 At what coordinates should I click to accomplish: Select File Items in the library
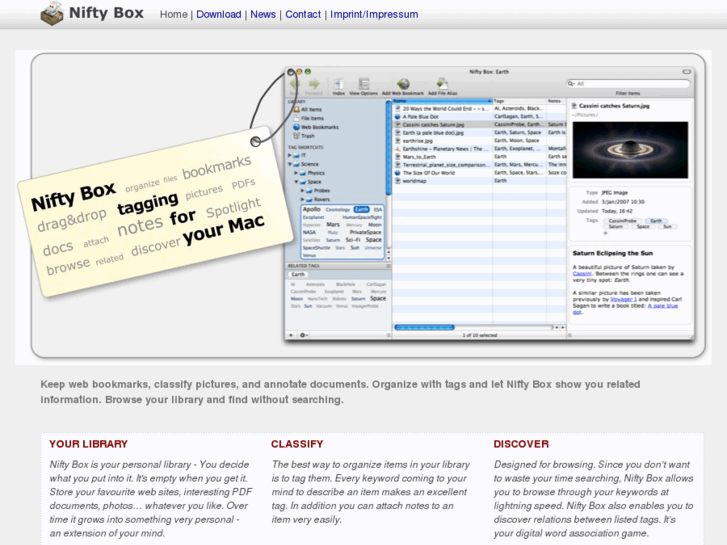pyautogui.click(x=309, y=118)
